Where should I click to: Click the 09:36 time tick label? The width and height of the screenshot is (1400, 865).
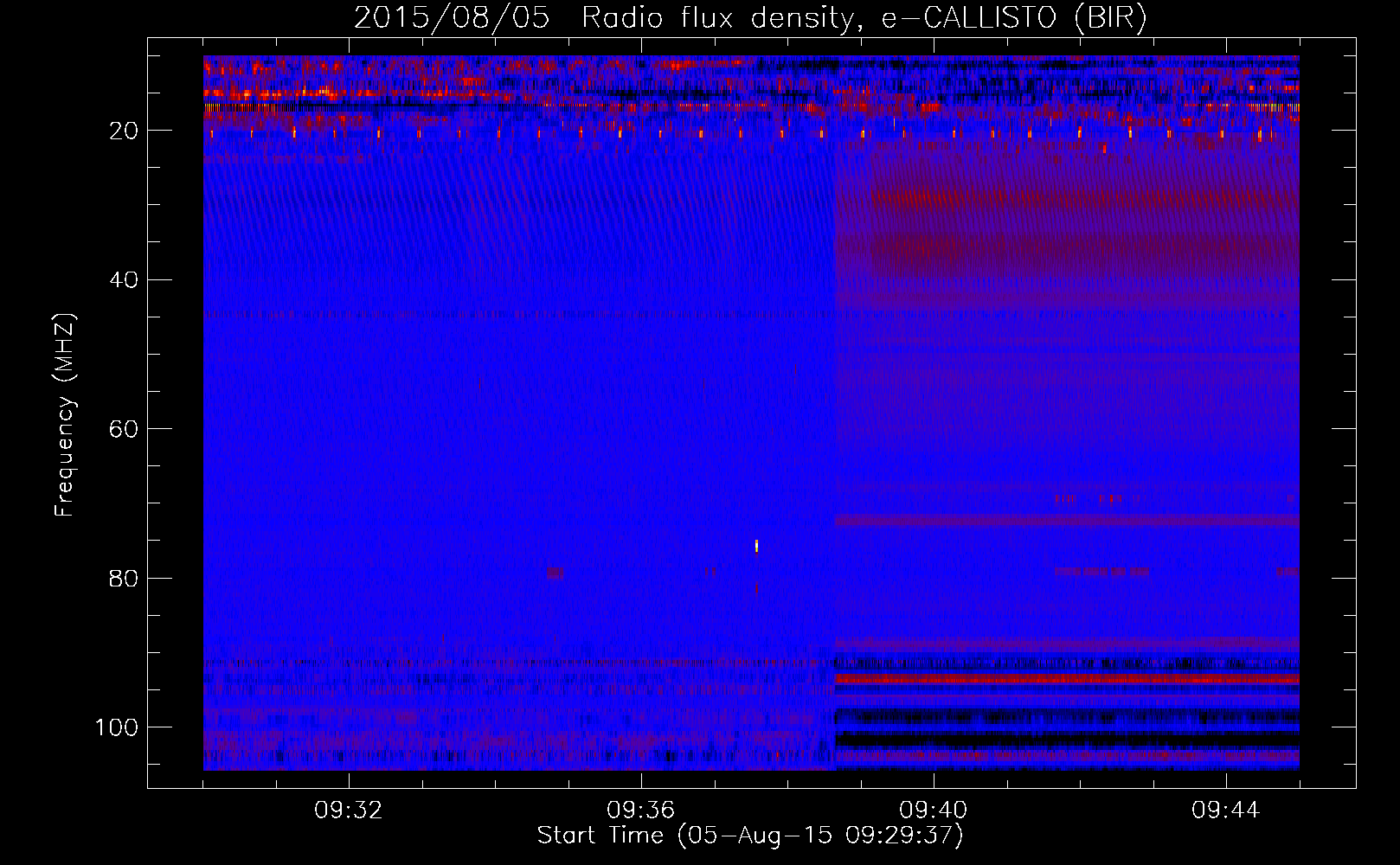pyautogui.click(x=641, y=811)
